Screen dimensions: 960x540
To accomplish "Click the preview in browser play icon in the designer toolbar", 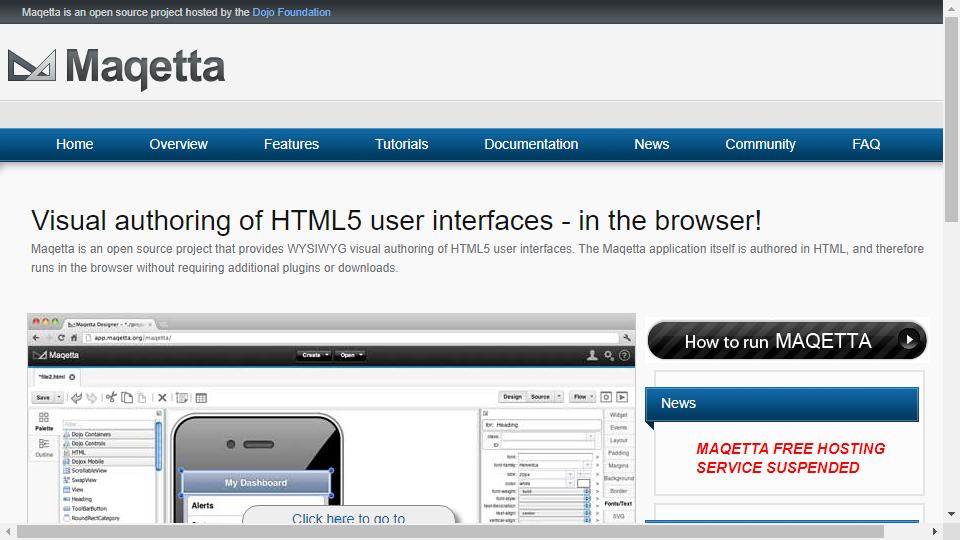I will (x=622, y=397).
